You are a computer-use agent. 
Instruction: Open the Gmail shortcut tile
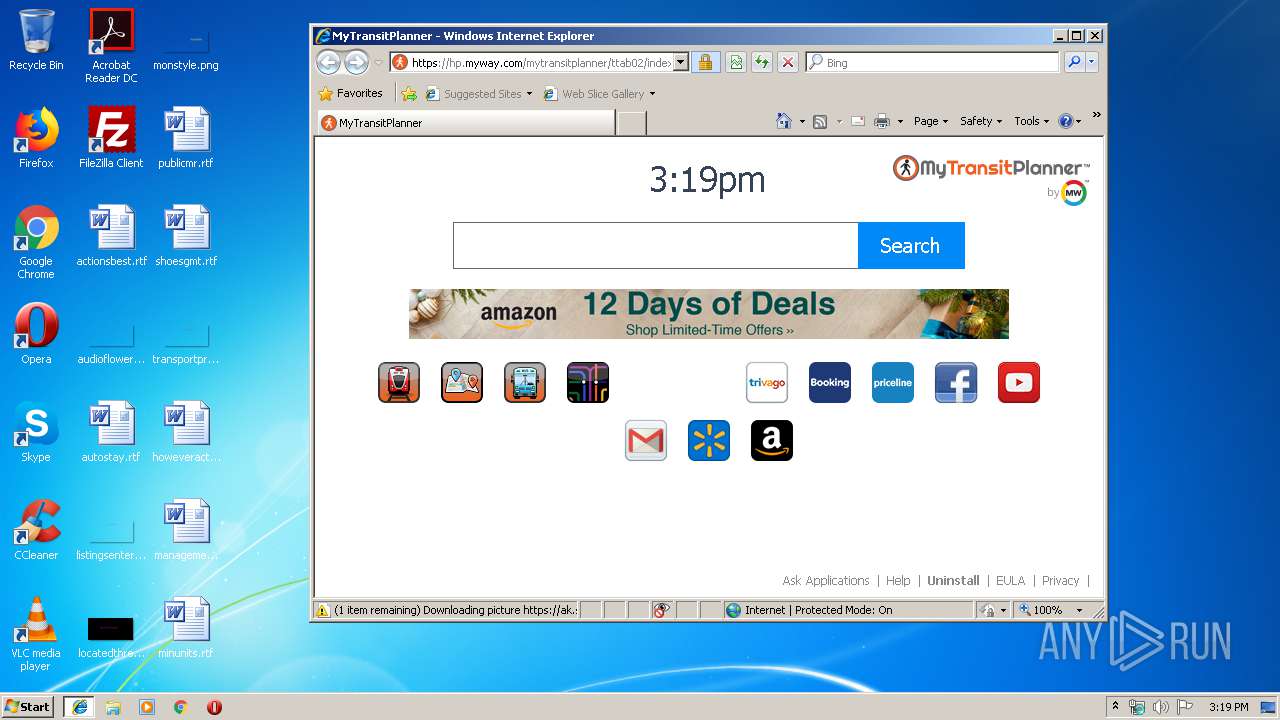click(x=646, y=440)
